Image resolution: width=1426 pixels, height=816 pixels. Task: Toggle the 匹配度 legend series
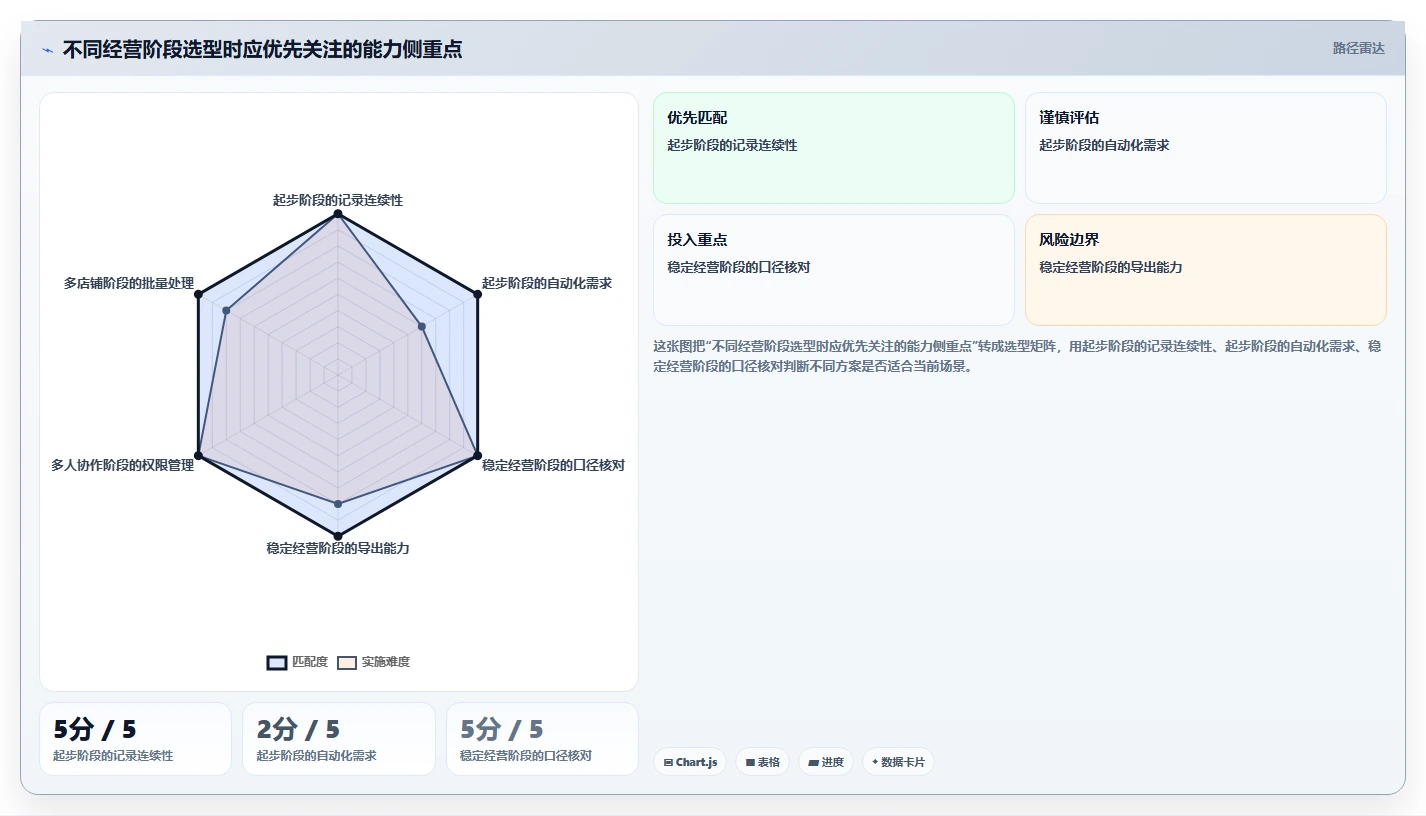[297, 662]
